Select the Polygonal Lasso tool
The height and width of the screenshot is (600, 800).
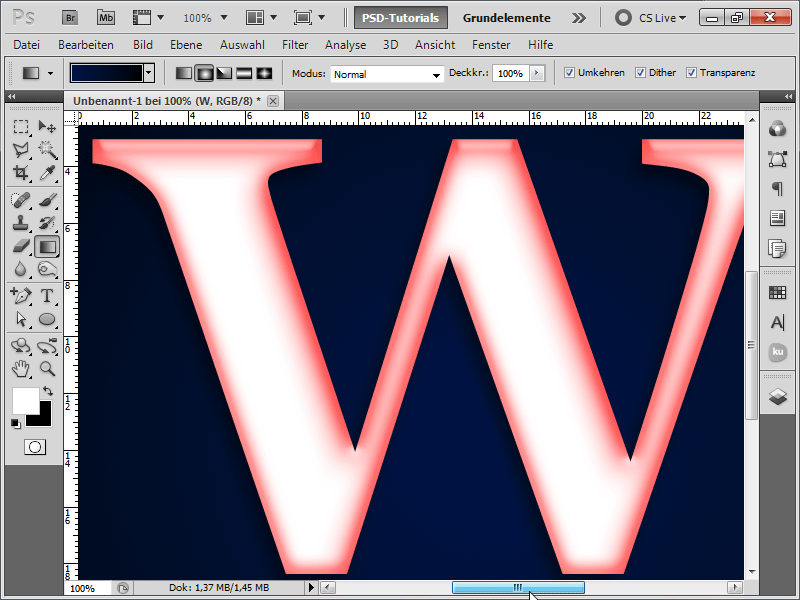coord(21,149)
